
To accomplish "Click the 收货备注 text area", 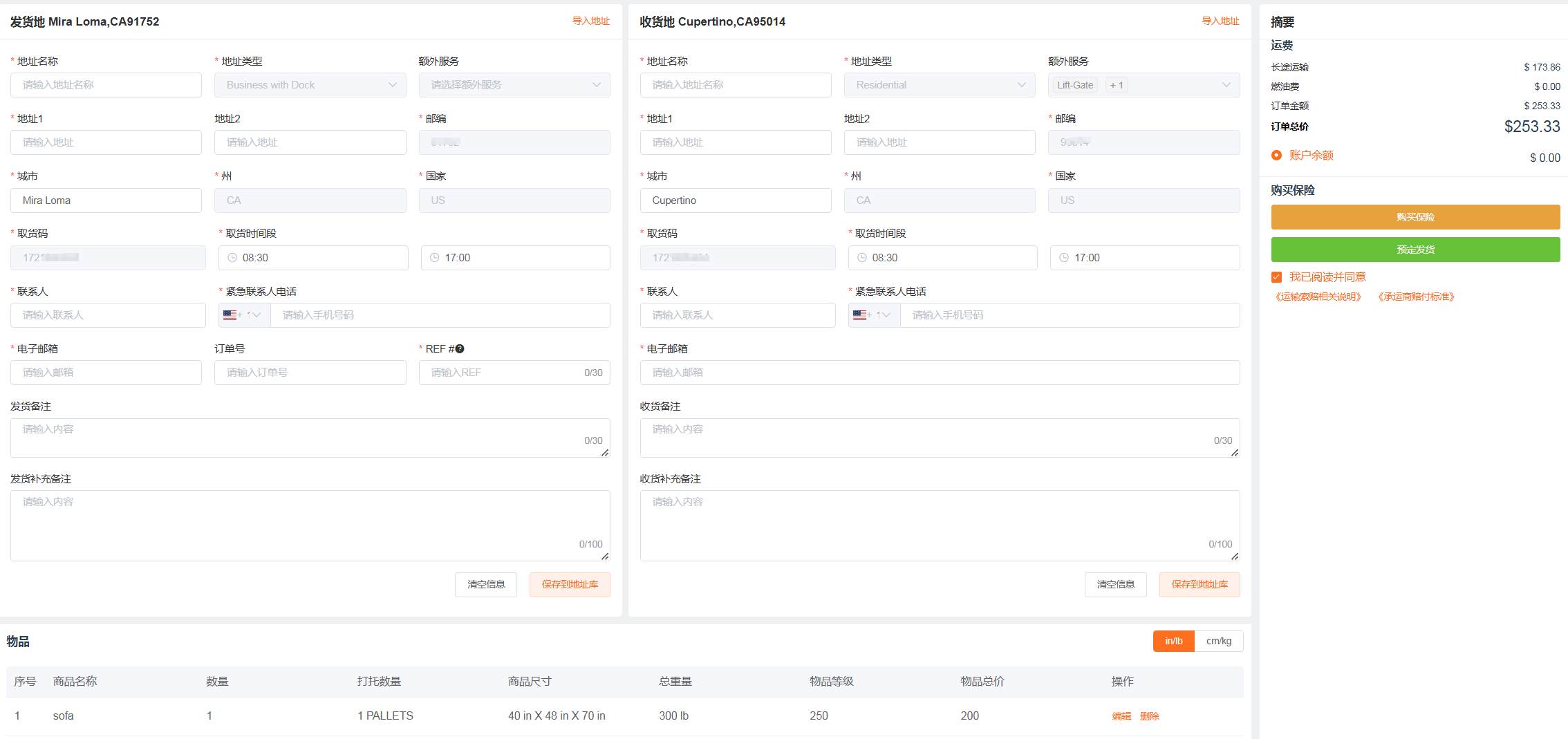I will 940,438.
